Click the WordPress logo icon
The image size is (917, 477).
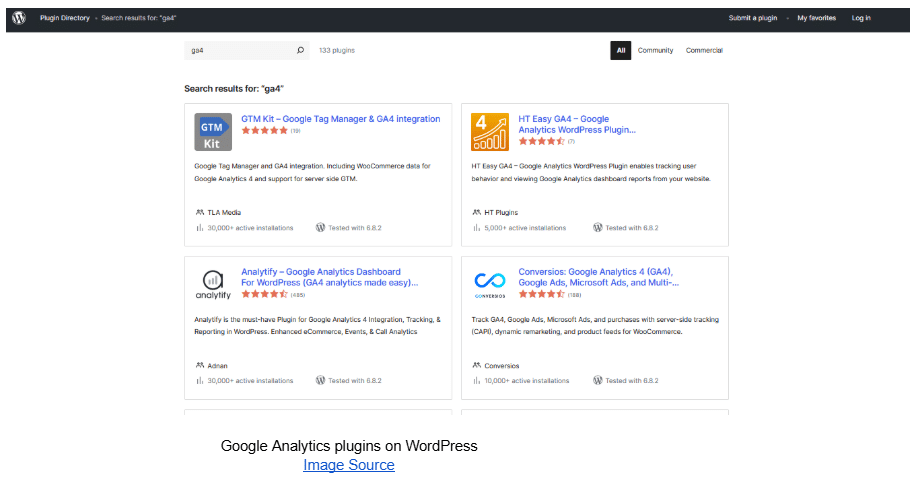(19, 18)
